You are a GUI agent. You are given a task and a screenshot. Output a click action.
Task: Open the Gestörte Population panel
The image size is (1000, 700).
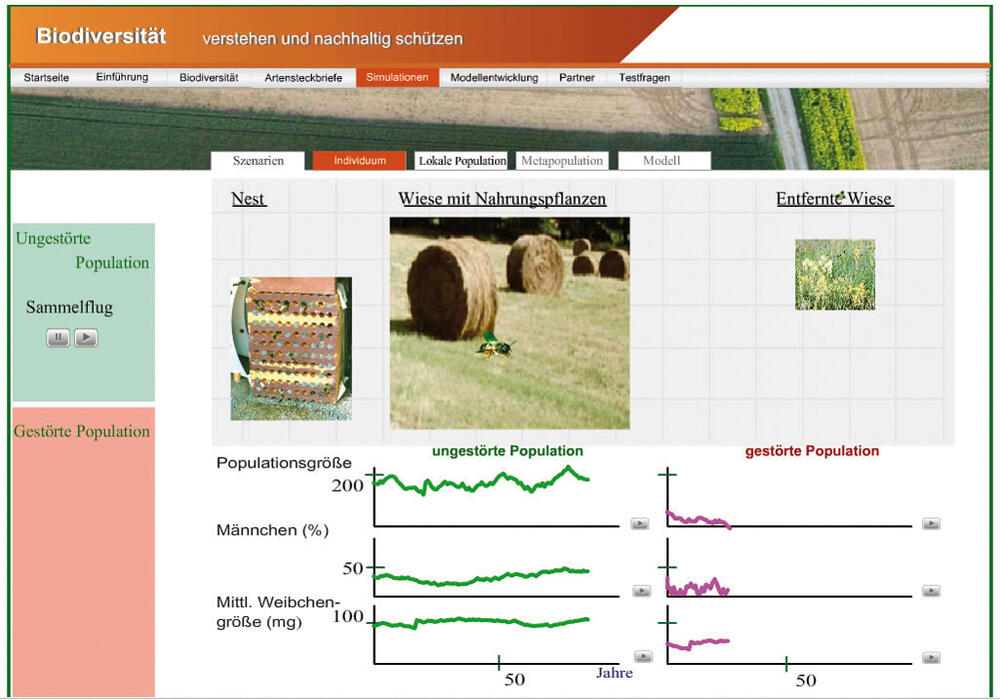coord(82,432)
